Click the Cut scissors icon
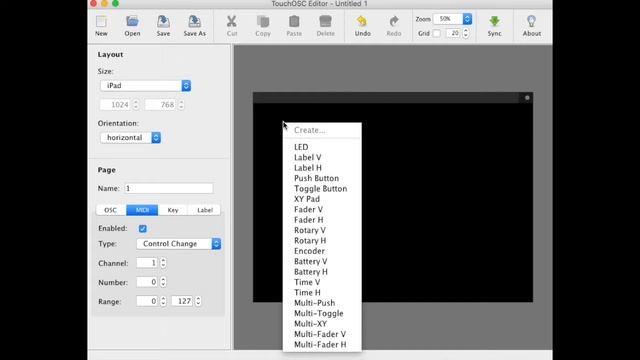This screenshot has height=360, width=640. (x=232, y=26)
